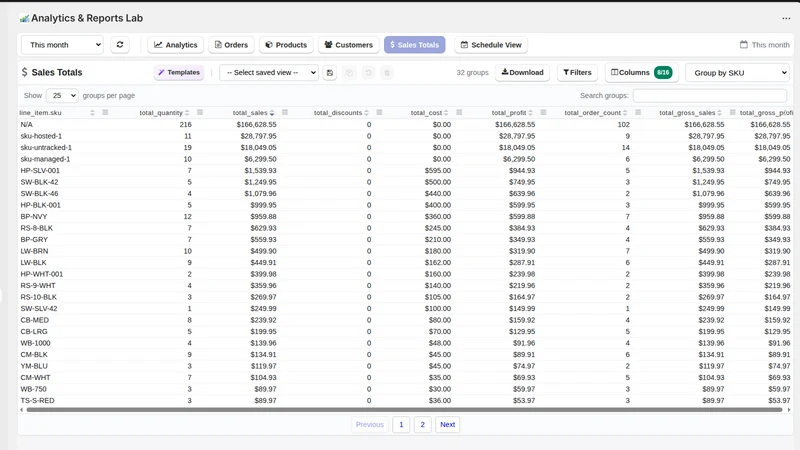Sort by total_cost using its sort arrows
800x450 pixels.
click(x=446, y=113)
